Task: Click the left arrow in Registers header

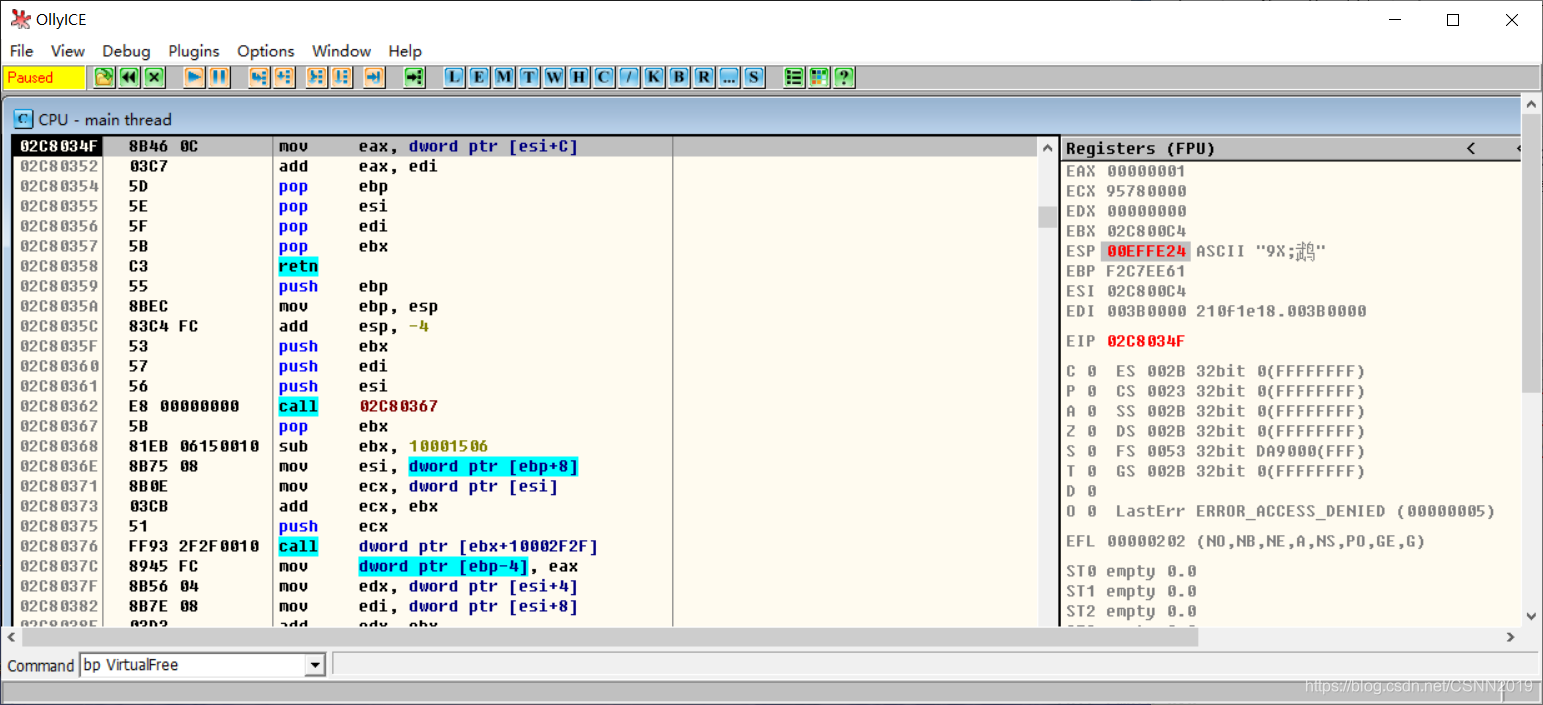Action: coord(1471,148)
